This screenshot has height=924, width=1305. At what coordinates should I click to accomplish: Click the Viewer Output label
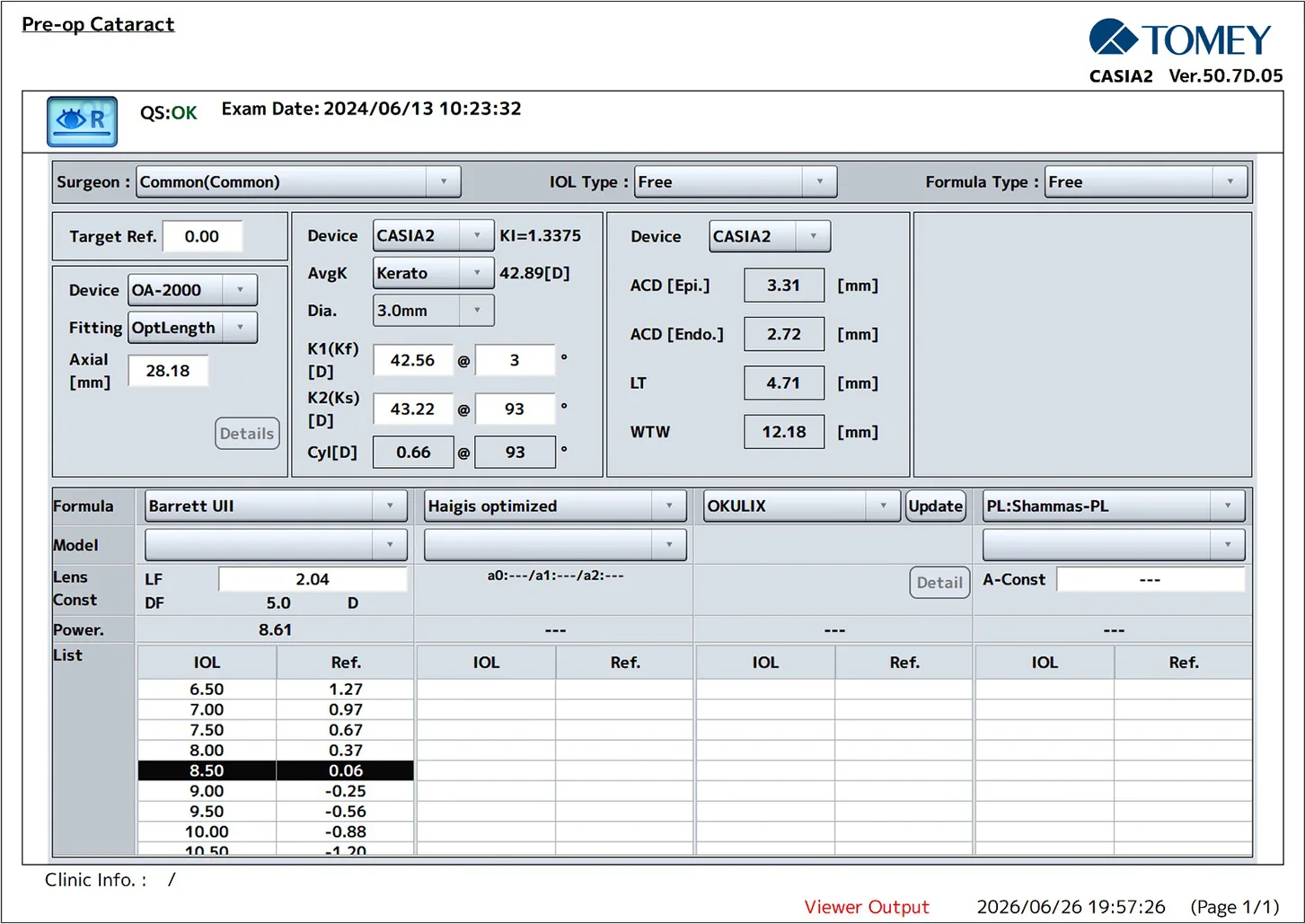tap(867, 907)
